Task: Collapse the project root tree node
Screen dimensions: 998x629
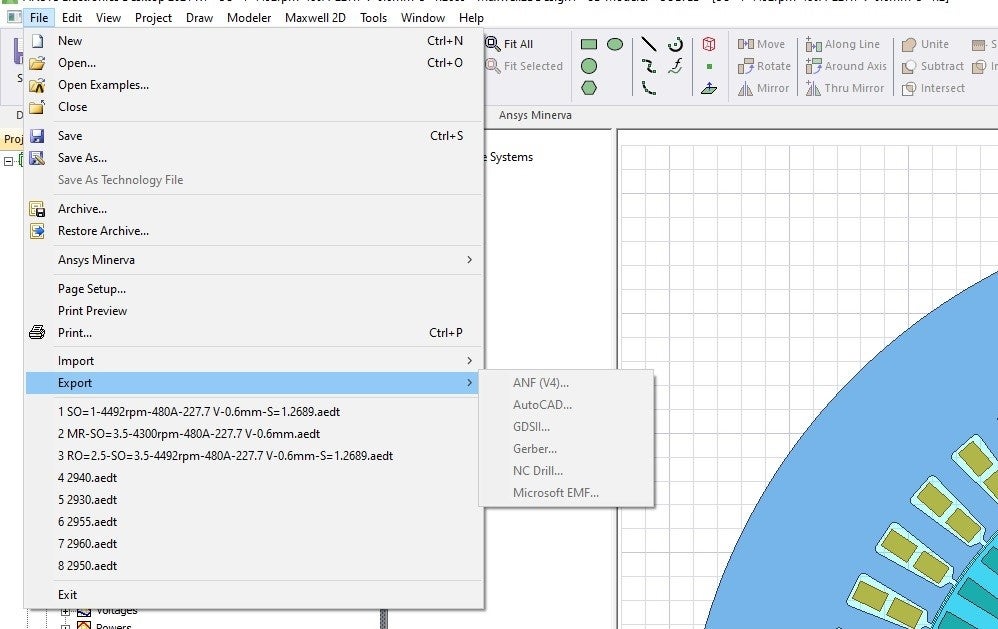Action: 8,161
